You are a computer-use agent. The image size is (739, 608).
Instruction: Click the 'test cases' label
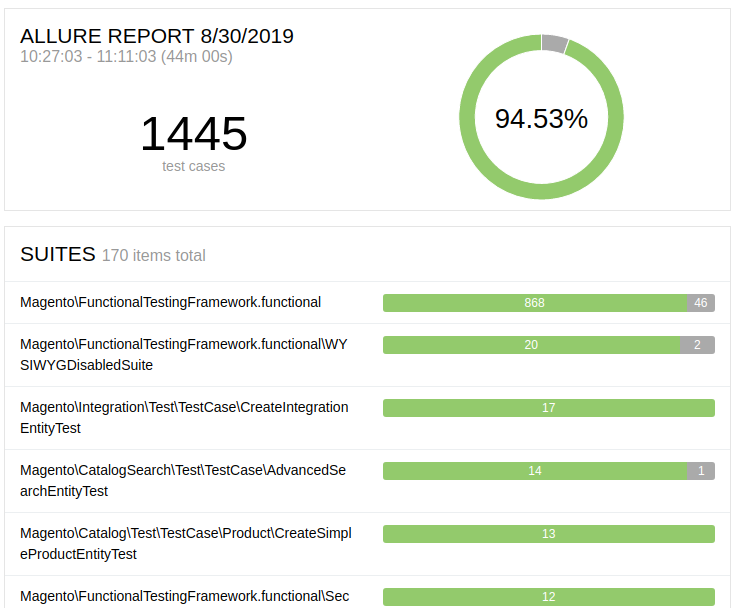(194, 166)
